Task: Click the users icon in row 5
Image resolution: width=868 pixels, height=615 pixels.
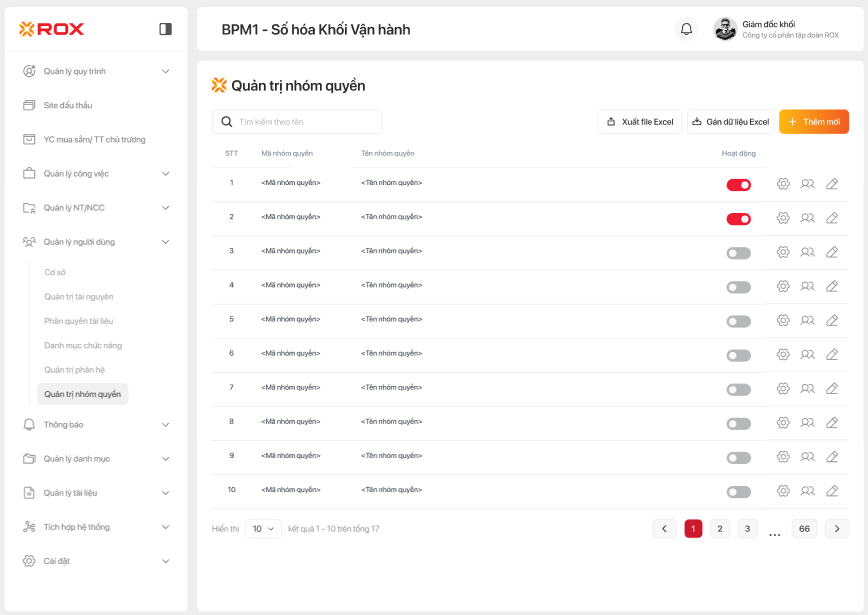Action: 807,320
